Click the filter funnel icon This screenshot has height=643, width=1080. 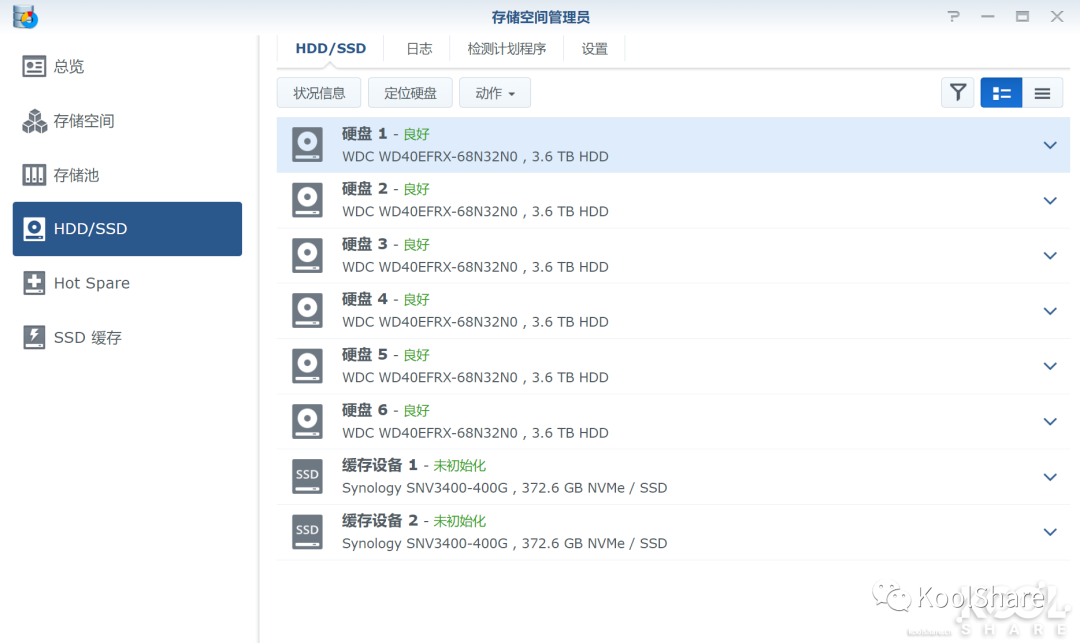tap(957, 93)
